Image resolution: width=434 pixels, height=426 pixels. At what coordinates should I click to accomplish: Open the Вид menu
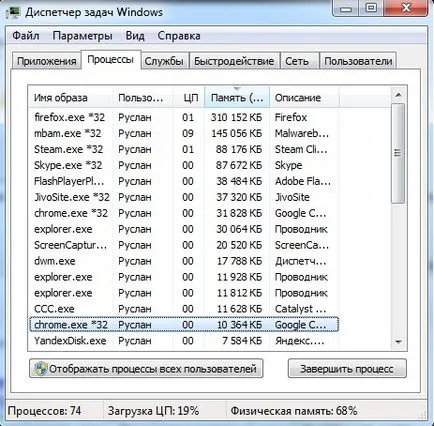pyautogui.click(x=135, y=35)
